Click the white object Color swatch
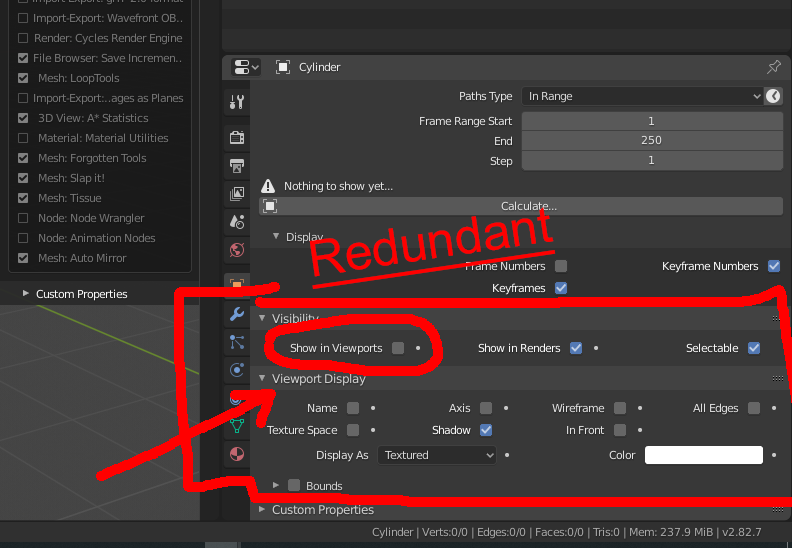The height and width of the screenshot is (548, 792). (x=704, y=455)
